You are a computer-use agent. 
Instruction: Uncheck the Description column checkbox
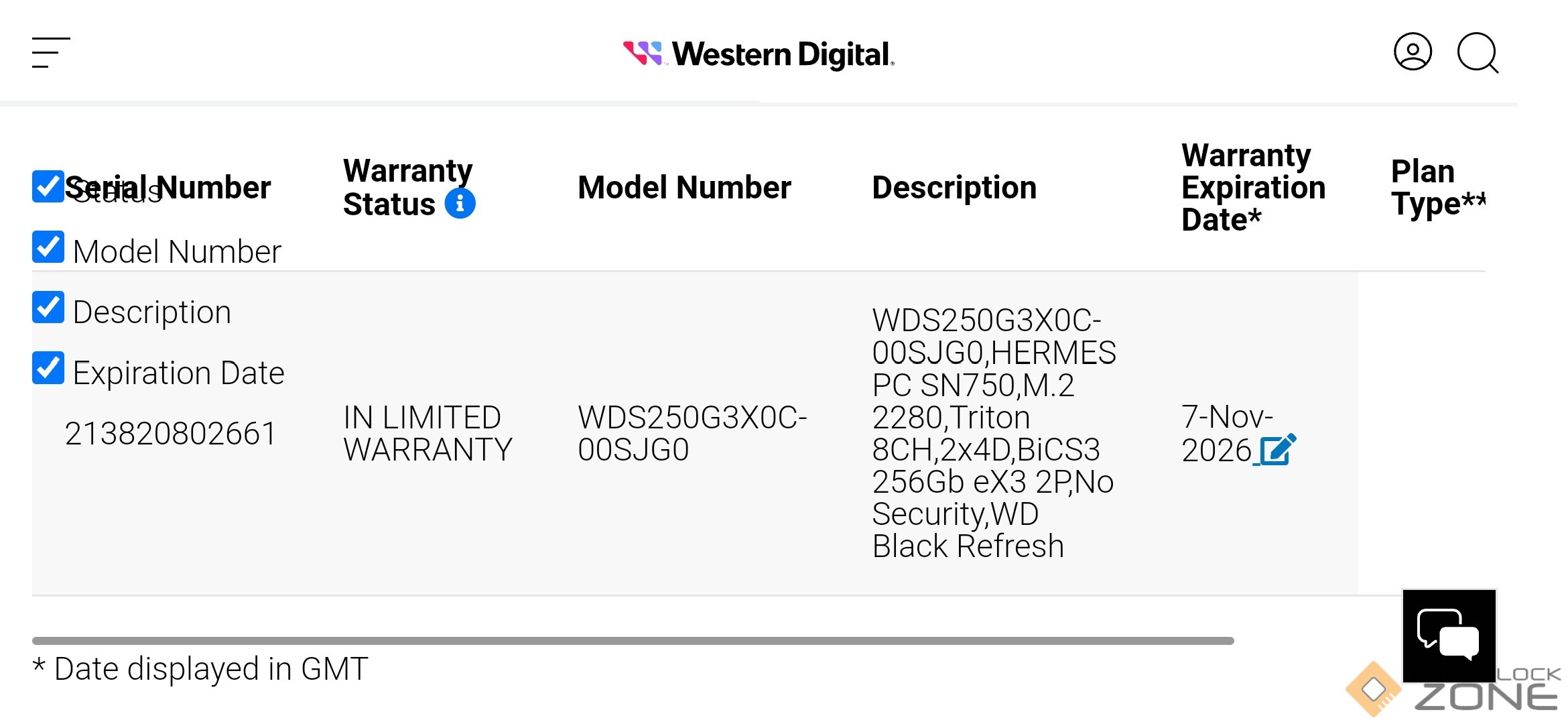[48, 308]
